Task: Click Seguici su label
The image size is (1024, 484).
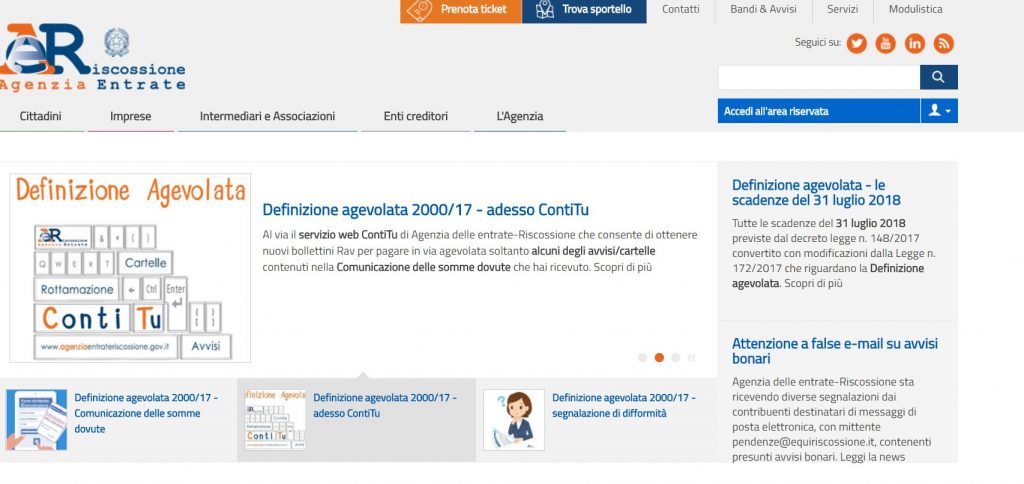Action: (x=818, y=42)
